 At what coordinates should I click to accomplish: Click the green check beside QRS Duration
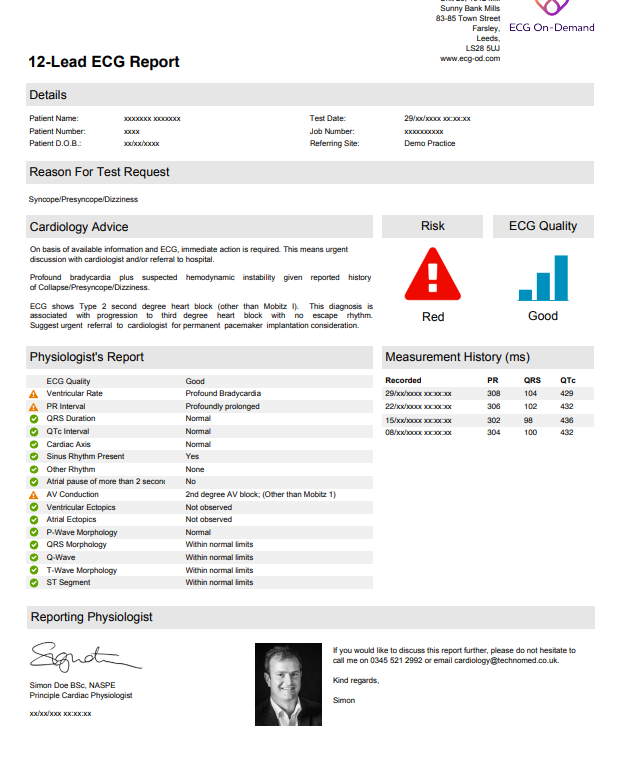[x=34, y=419]
